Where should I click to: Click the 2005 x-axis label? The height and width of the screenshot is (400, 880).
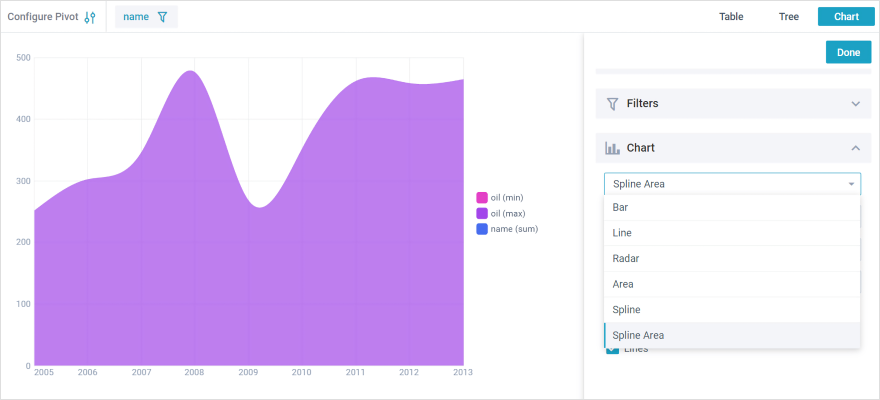pos(43,373)
